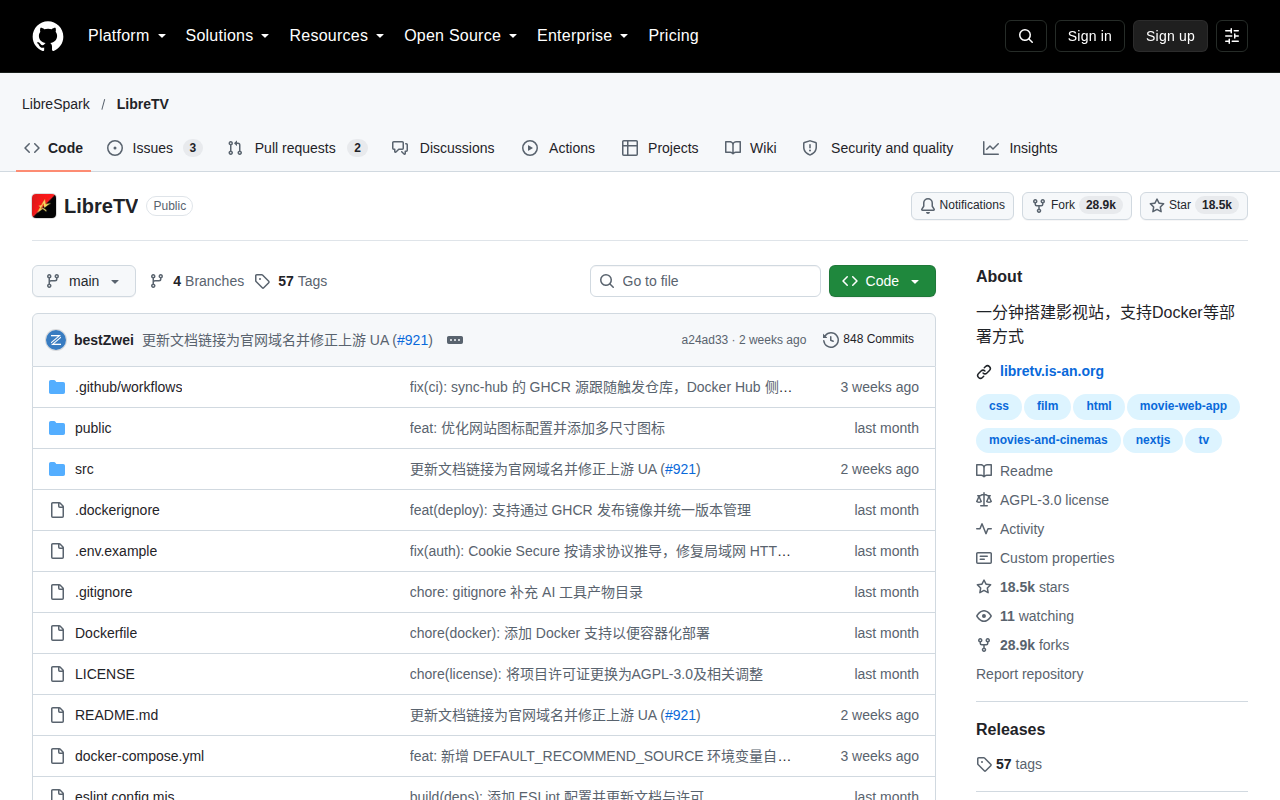Click the Sign up button
1280x800 pixels.
1170,36
